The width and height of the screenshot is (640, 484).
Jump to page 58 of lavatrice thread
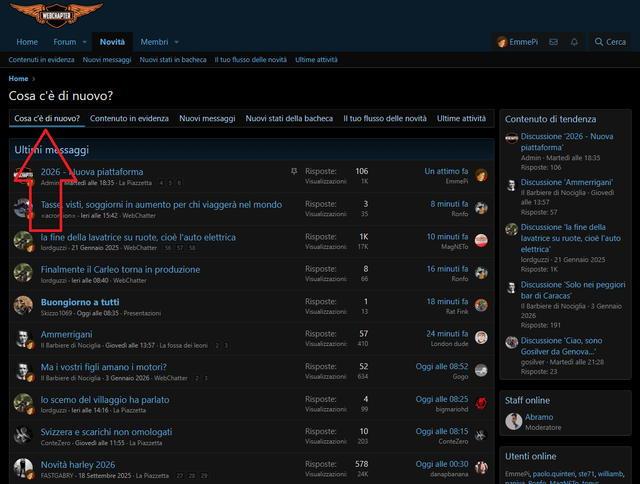pyautogui.click(x=192, y=248)
